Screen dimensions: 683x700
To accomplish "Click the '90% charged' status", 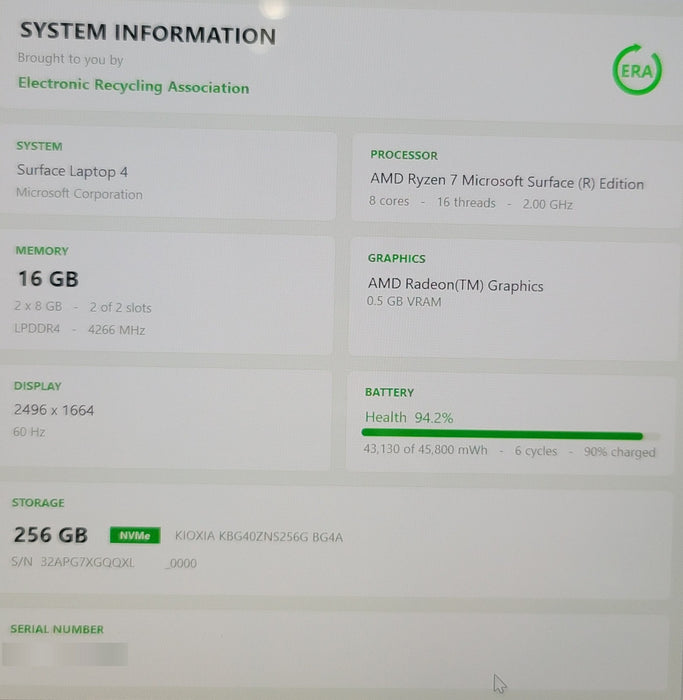I will pyautogui.click(x=620, y=452).
